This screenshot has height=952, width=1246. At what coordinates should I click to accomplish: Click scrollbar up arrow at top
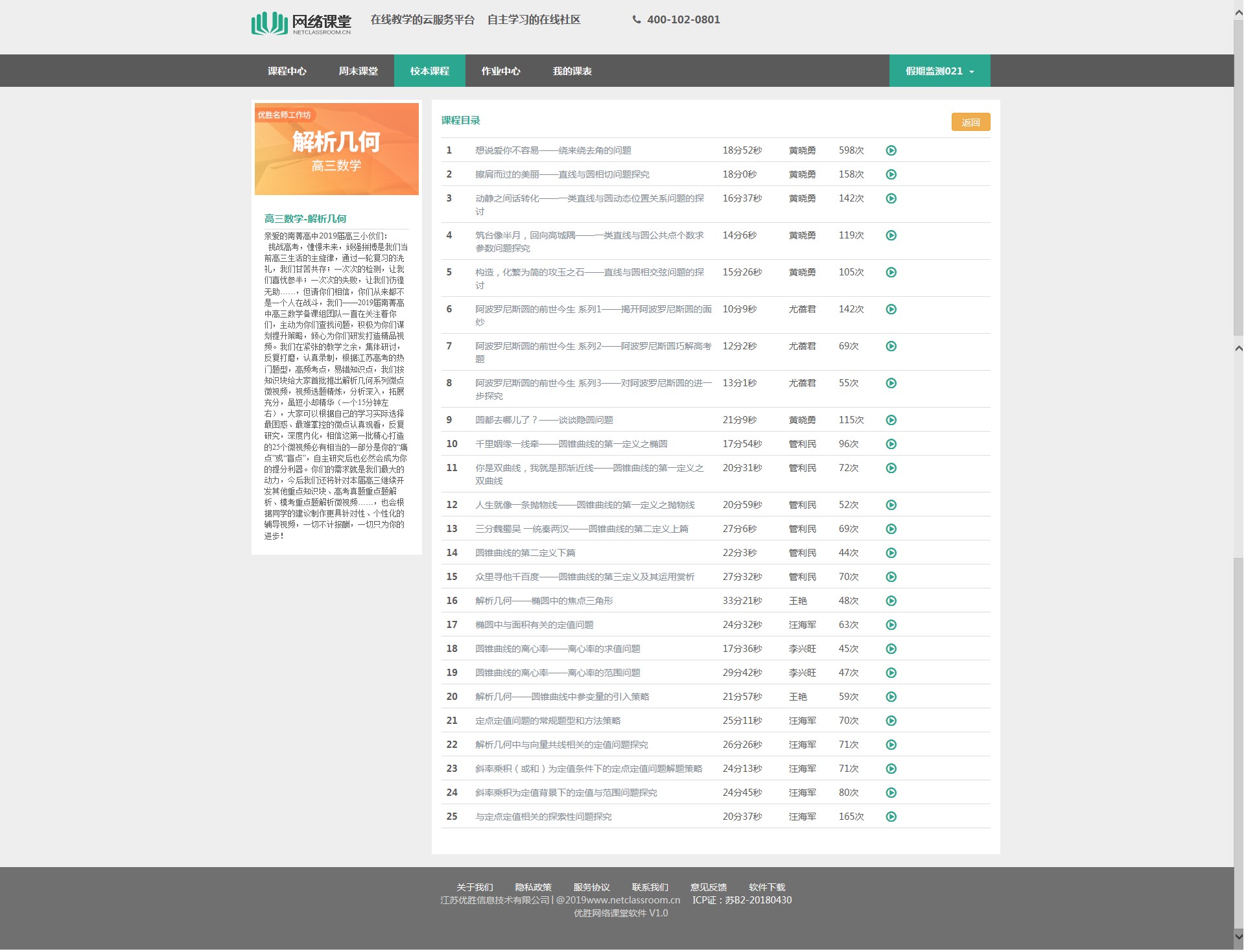[x=1240, y=13]
